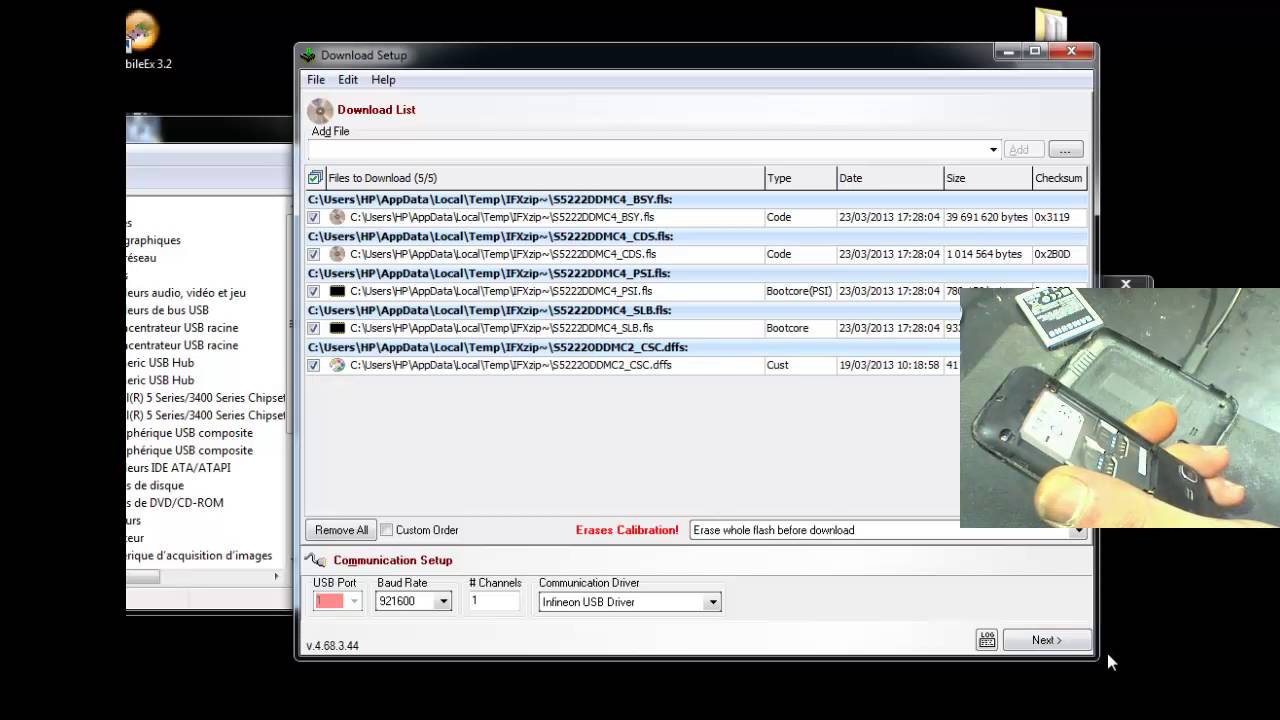Open the File menu

pyautogui.click(x=316, y=80)
